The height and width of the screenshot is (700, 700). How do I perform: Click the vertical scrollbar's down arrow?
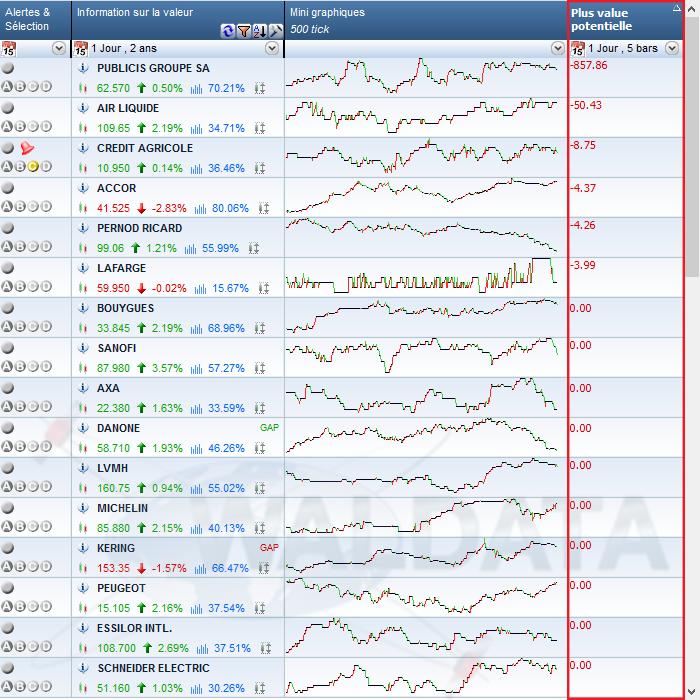click(692, 691)
